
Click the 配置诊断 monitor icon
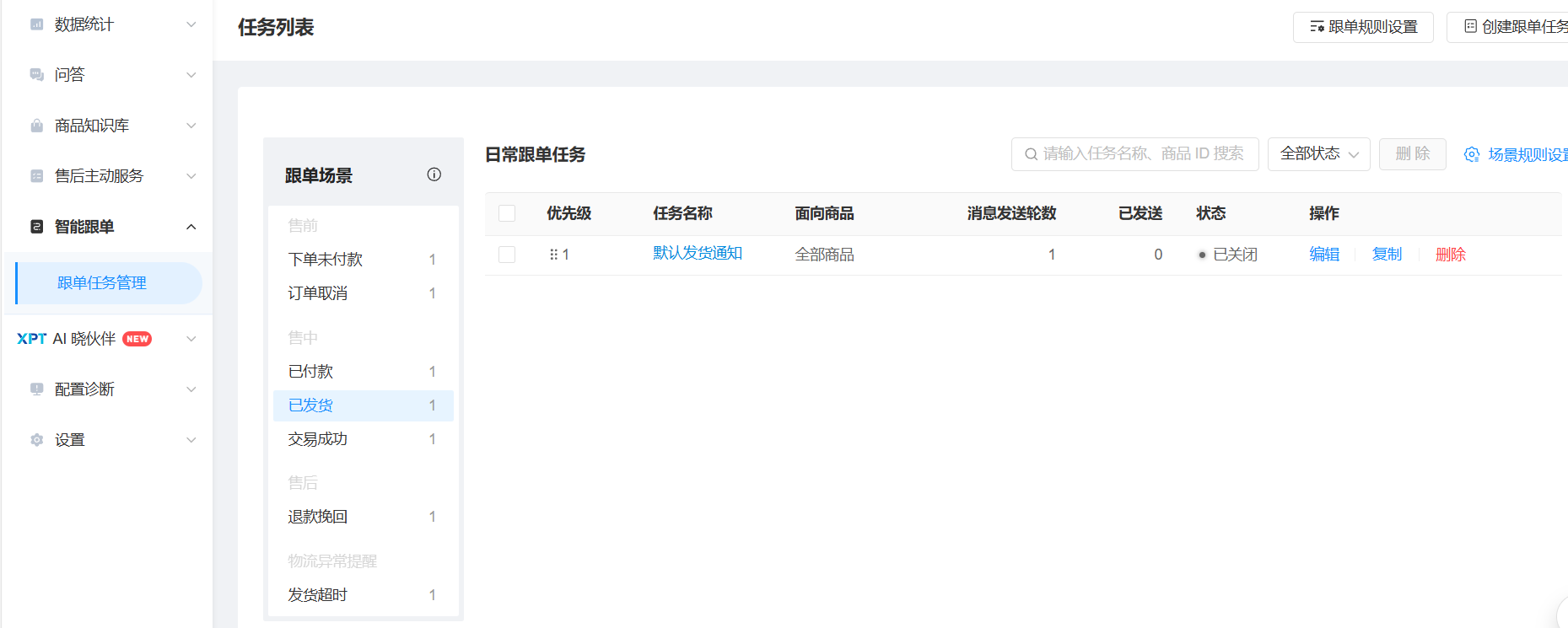click(x=36, y=389)
